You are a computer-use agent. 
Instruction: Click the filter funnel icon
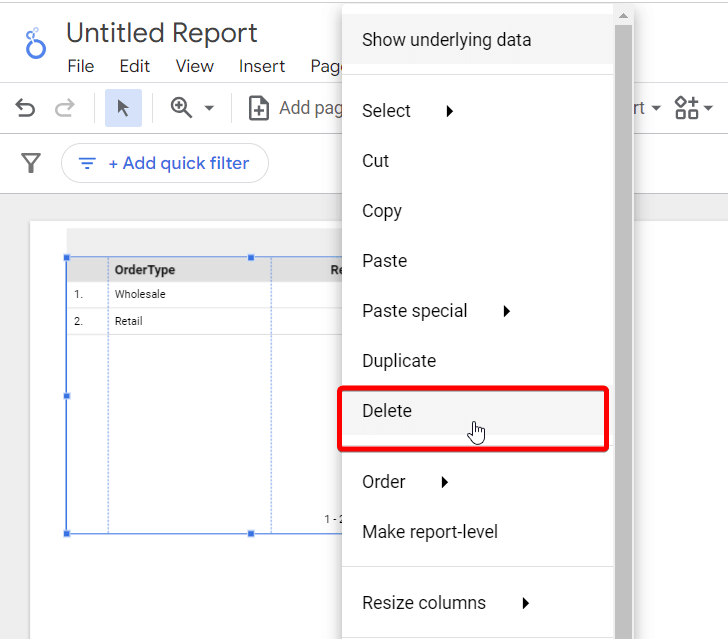(x=31, y=163)
